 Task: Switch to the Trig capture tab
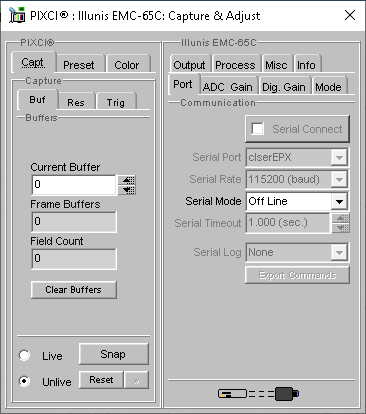click(x=116, y=102)
